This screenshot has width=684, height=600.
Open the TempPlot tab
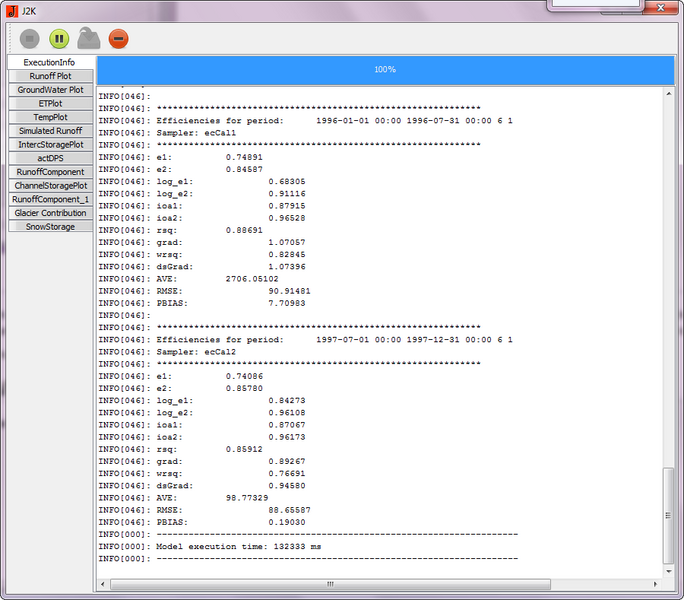(x=50, y=117)
